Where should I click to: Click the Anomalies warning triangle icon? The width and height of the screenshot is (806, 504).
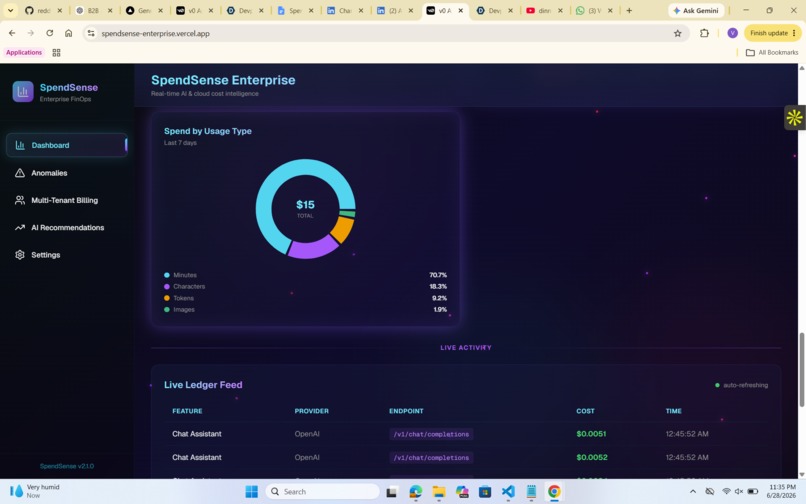(x=20, y=173)
